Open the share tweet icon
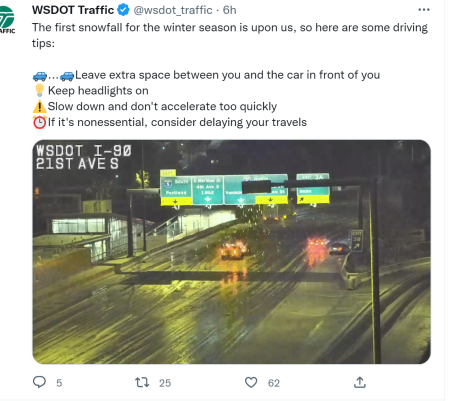The height and width of the screenshot is (401, 456). pos(360,382)
